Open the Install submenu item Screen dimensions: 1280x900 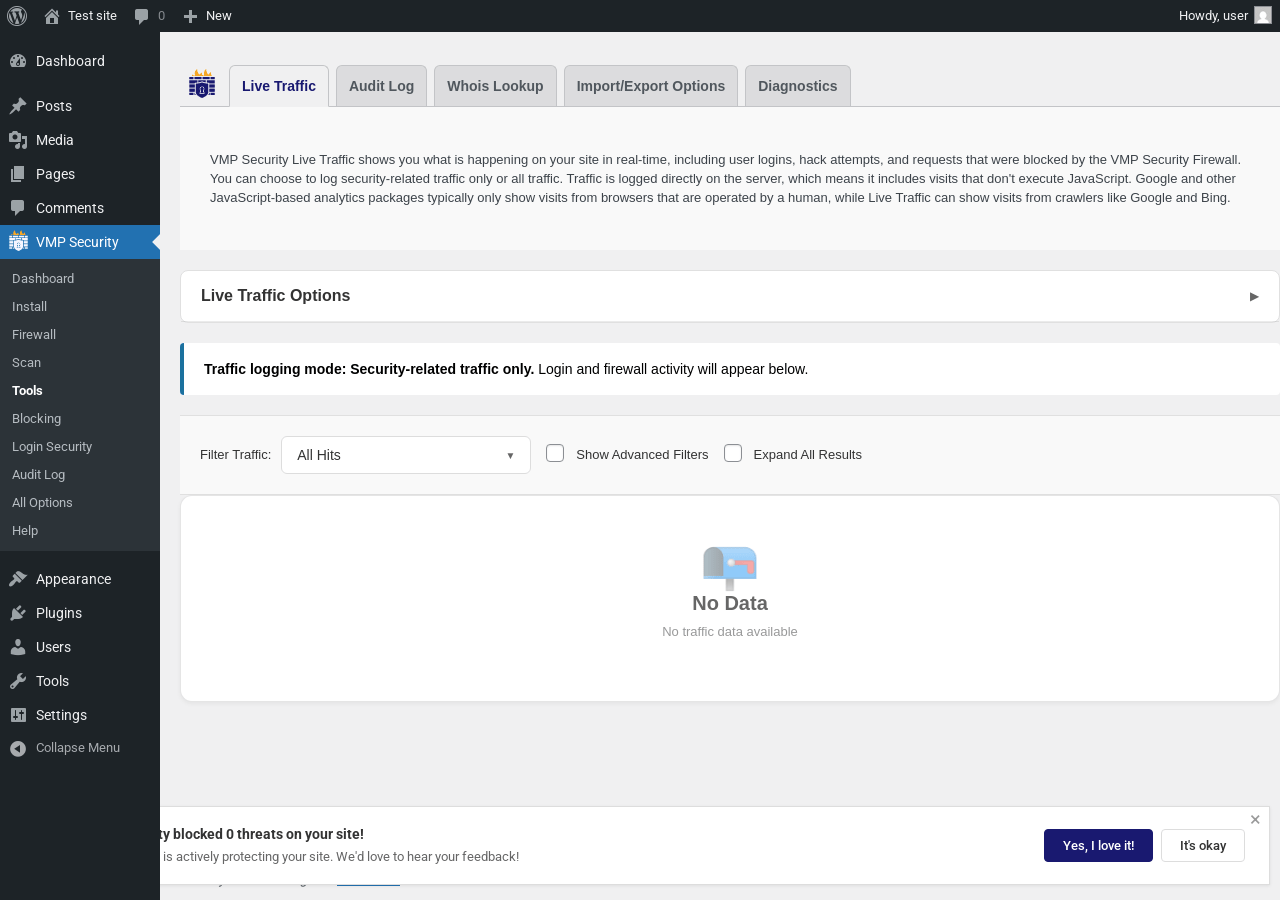coord(80,306)
